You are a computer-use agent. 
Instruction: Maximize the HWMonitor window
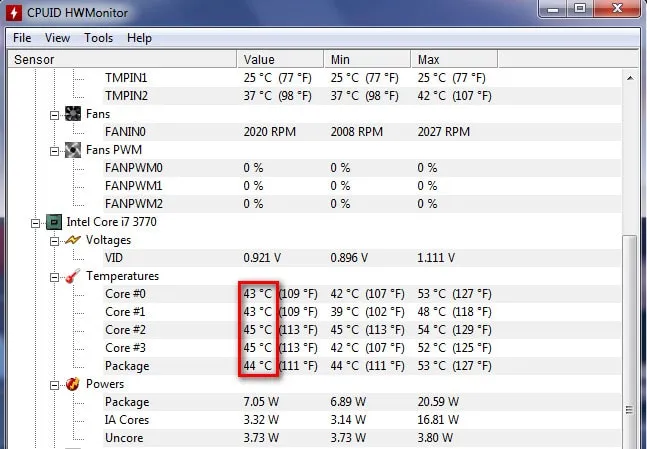[580, 8]
